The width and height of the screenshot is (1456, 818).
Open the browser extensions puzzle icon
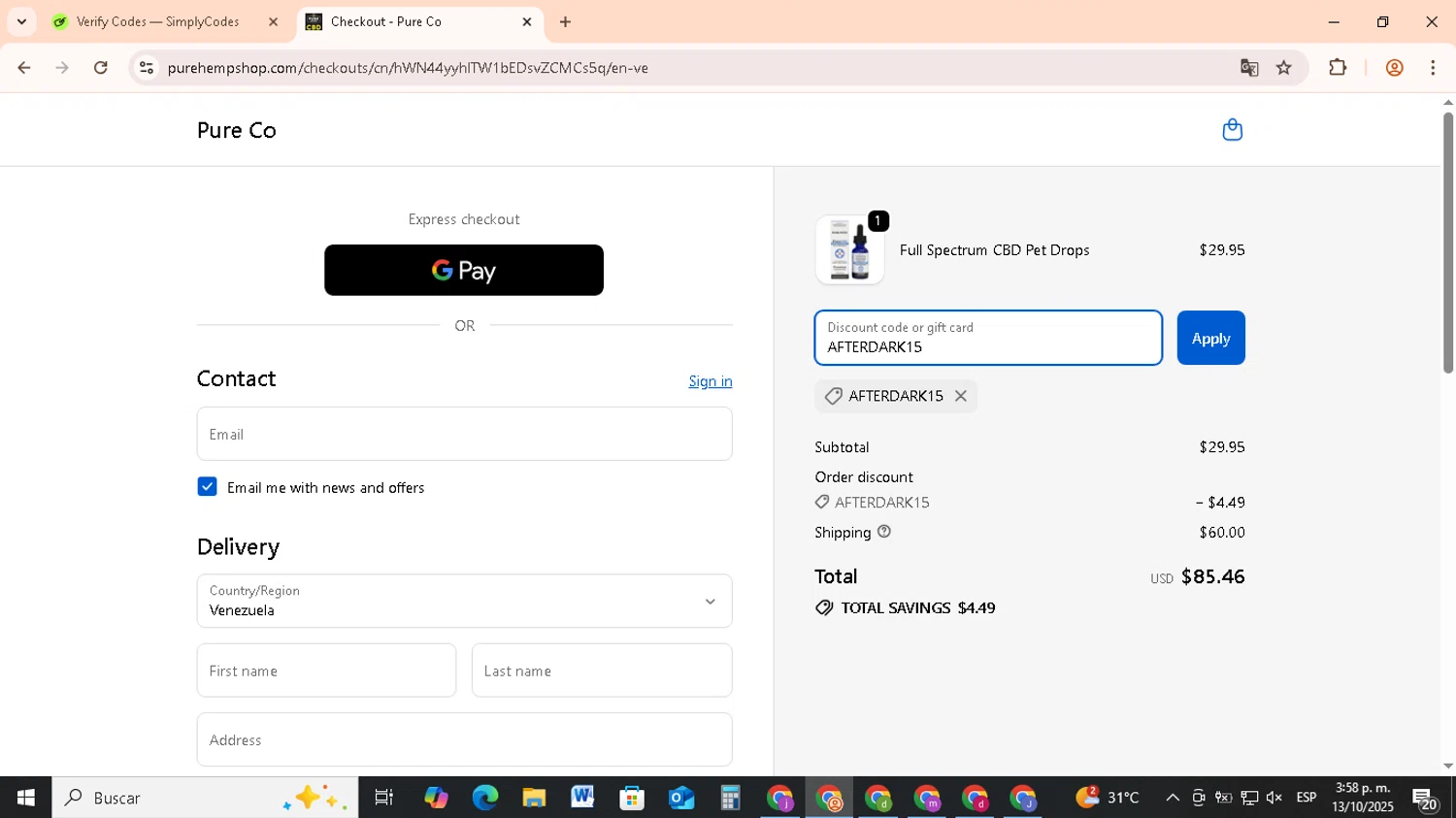click(x=1338, y=68)
